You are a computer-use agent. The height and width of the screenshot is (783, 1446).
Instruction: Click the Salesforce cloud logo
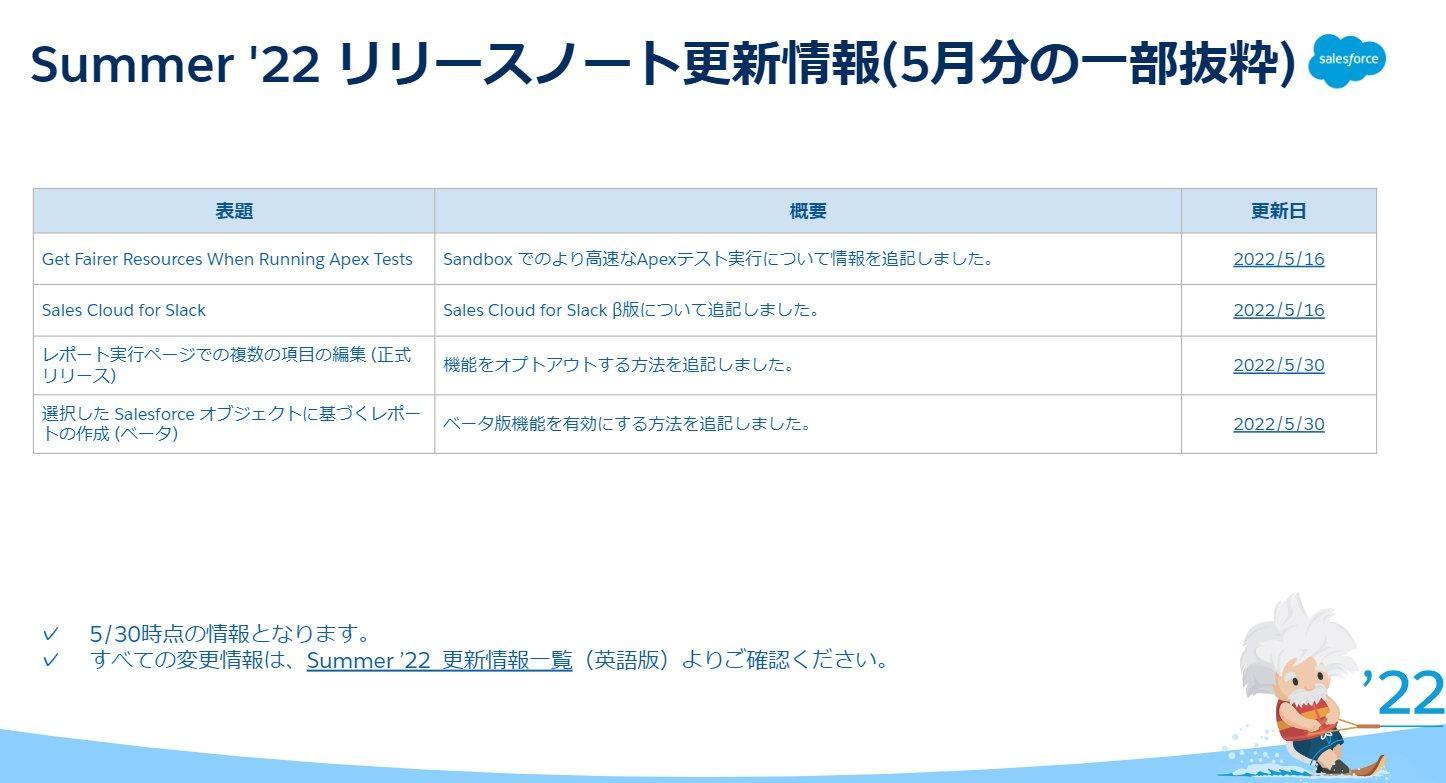pyautogui.click(x=1347, y=60)
